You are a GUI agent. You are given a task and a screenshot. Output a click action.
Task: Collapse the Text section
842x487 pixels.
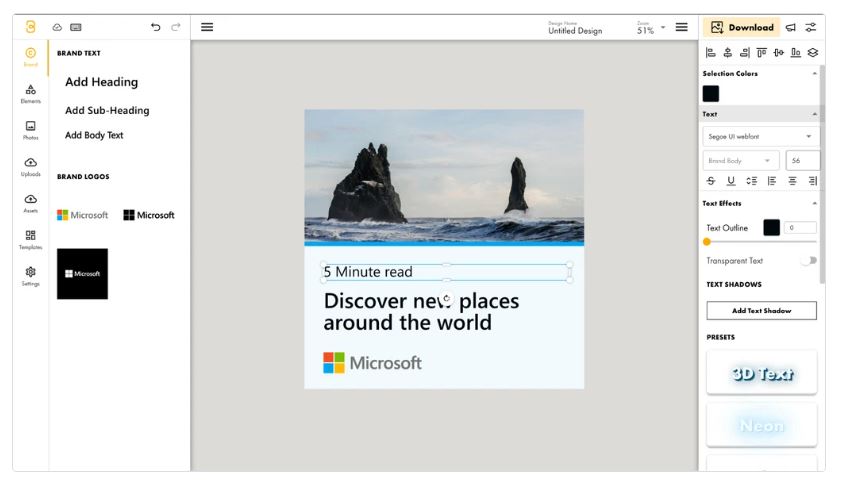point(815,114)
